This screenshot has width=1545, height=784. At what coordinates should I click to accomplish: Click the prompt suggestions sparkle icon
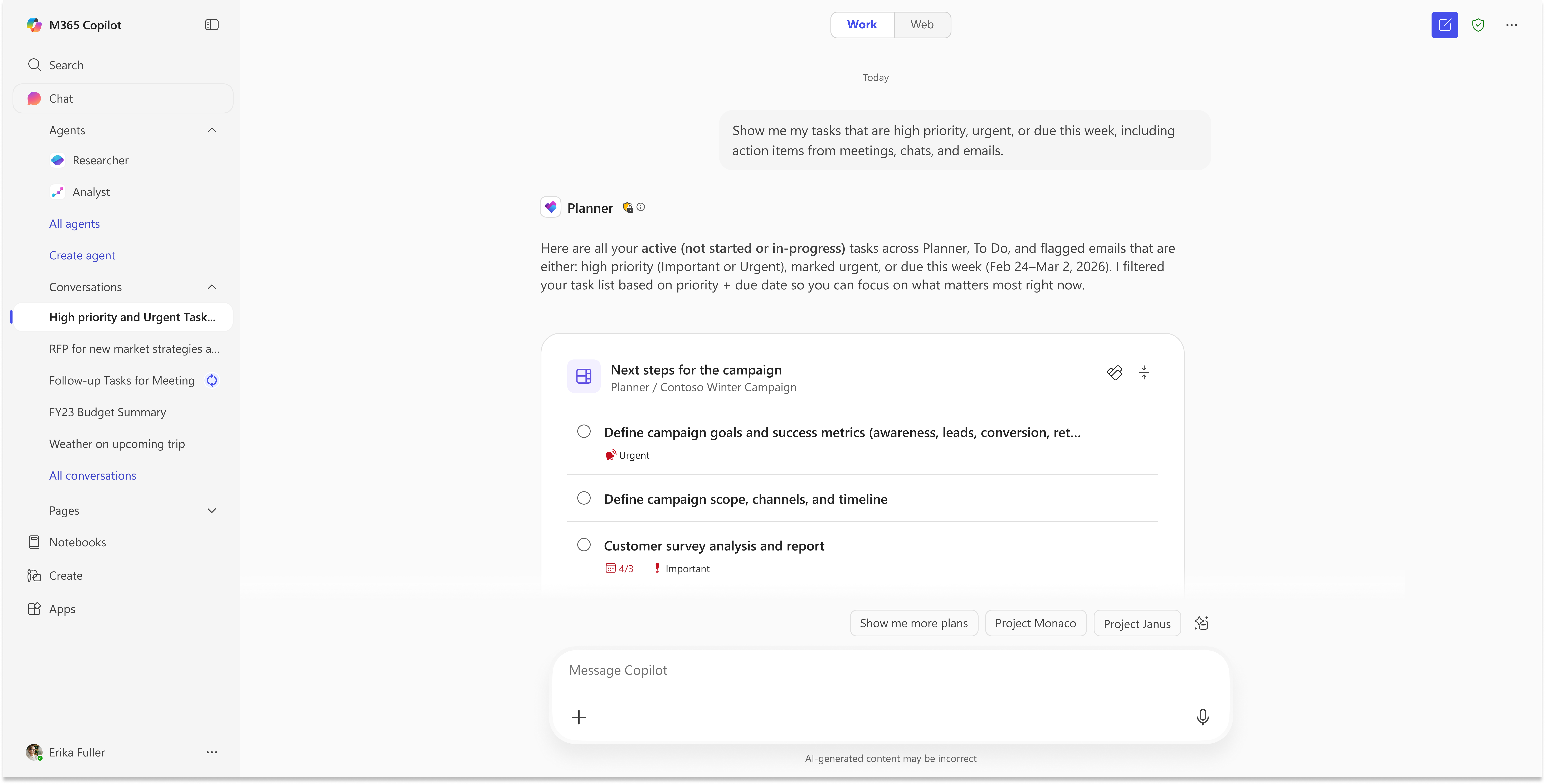pyautogui.click(x=1201, y=623)
